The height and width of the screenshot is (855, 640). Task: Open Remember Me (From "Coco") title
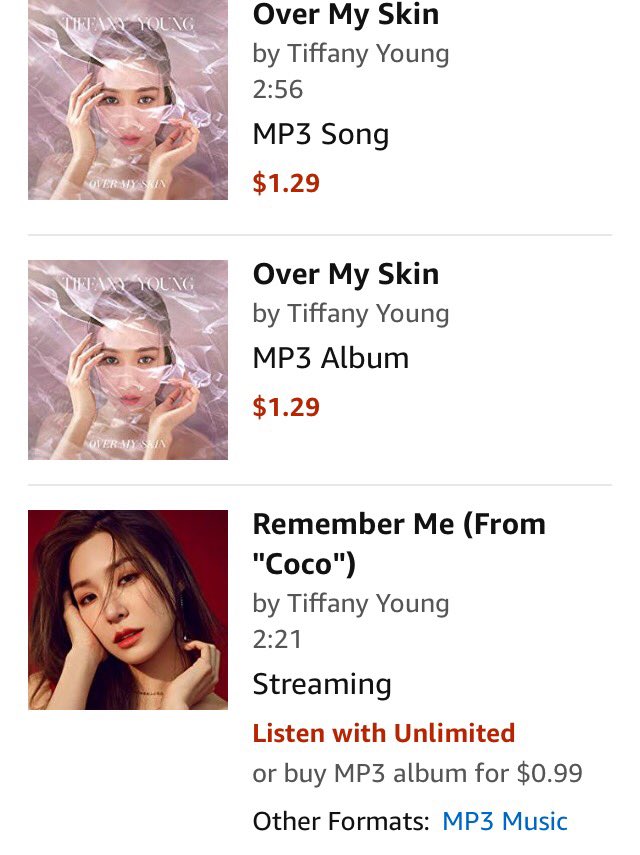(x=398, y=543)
